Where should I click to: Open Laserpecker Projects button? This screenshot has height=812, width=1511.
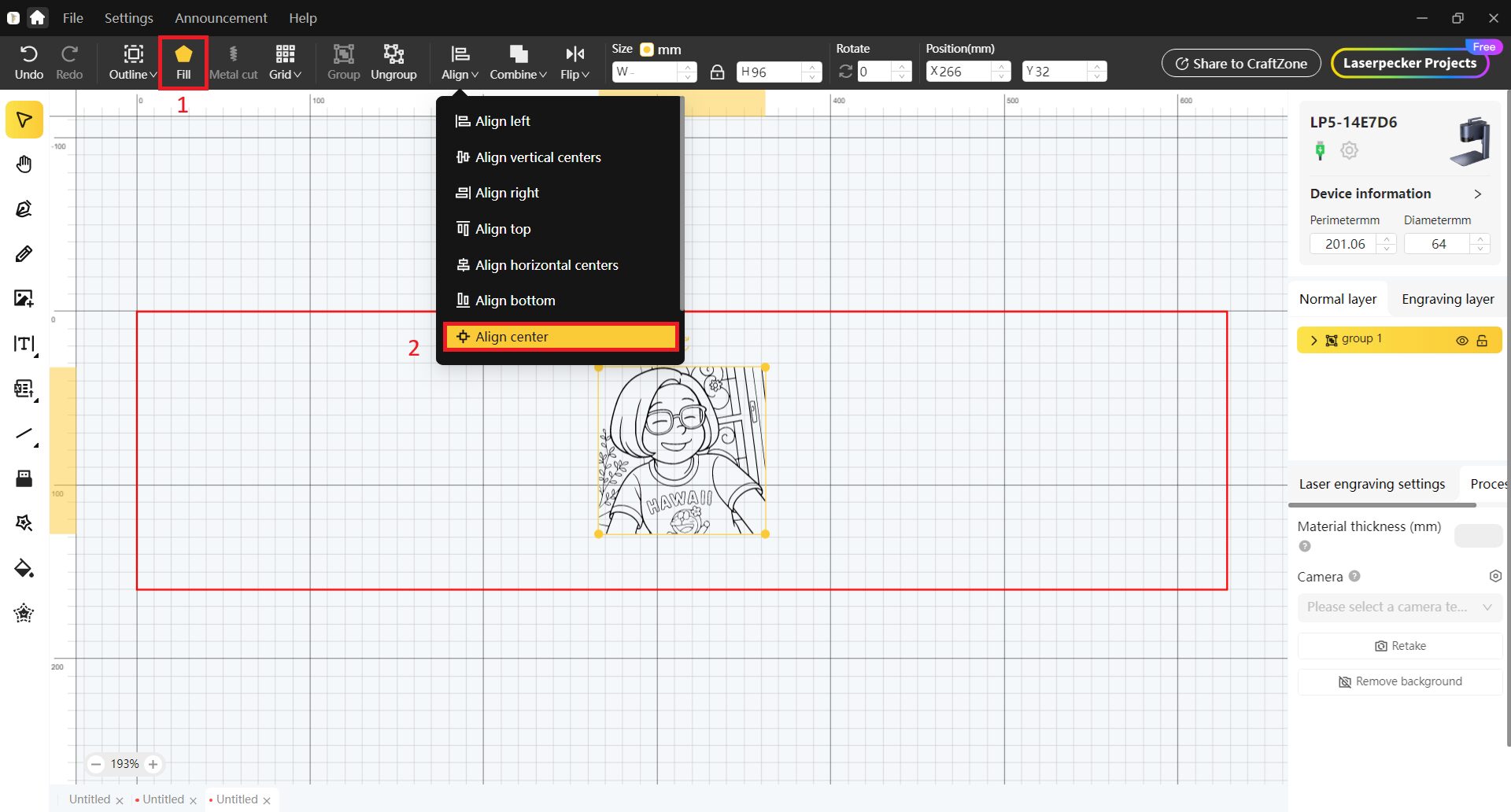1409,63
